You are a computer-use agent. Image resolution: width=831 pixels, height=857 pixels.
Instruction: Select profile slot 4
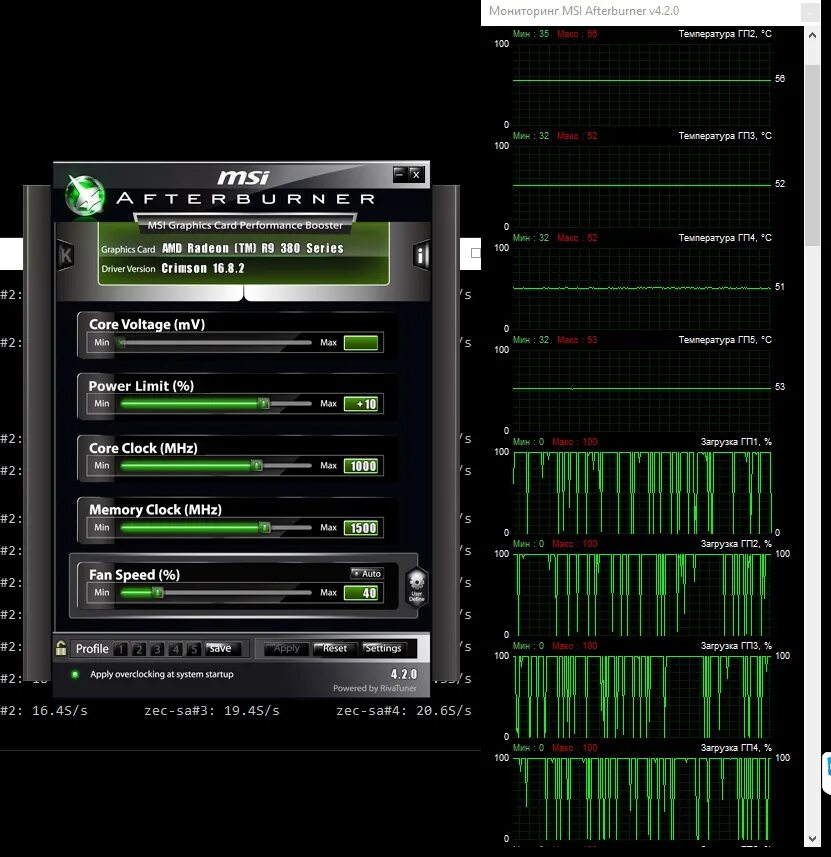click(175, 649)
